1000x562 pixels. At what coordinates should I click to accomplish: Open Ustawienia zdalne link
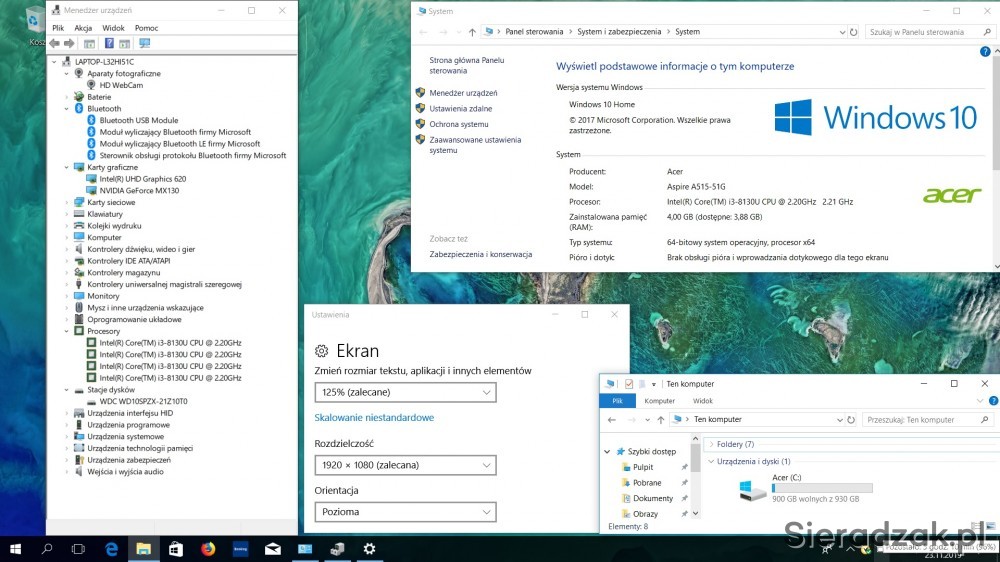pos(460,108)
